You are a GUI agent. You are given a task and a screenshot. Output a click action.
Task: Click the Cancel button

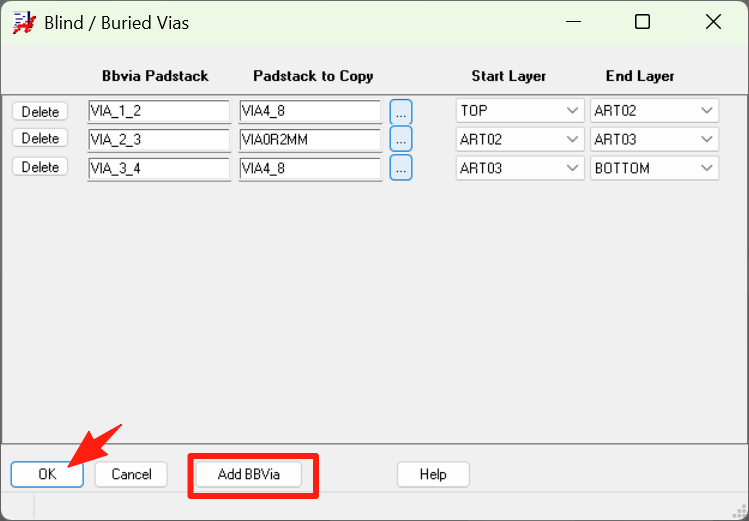(x=131, y=474)
